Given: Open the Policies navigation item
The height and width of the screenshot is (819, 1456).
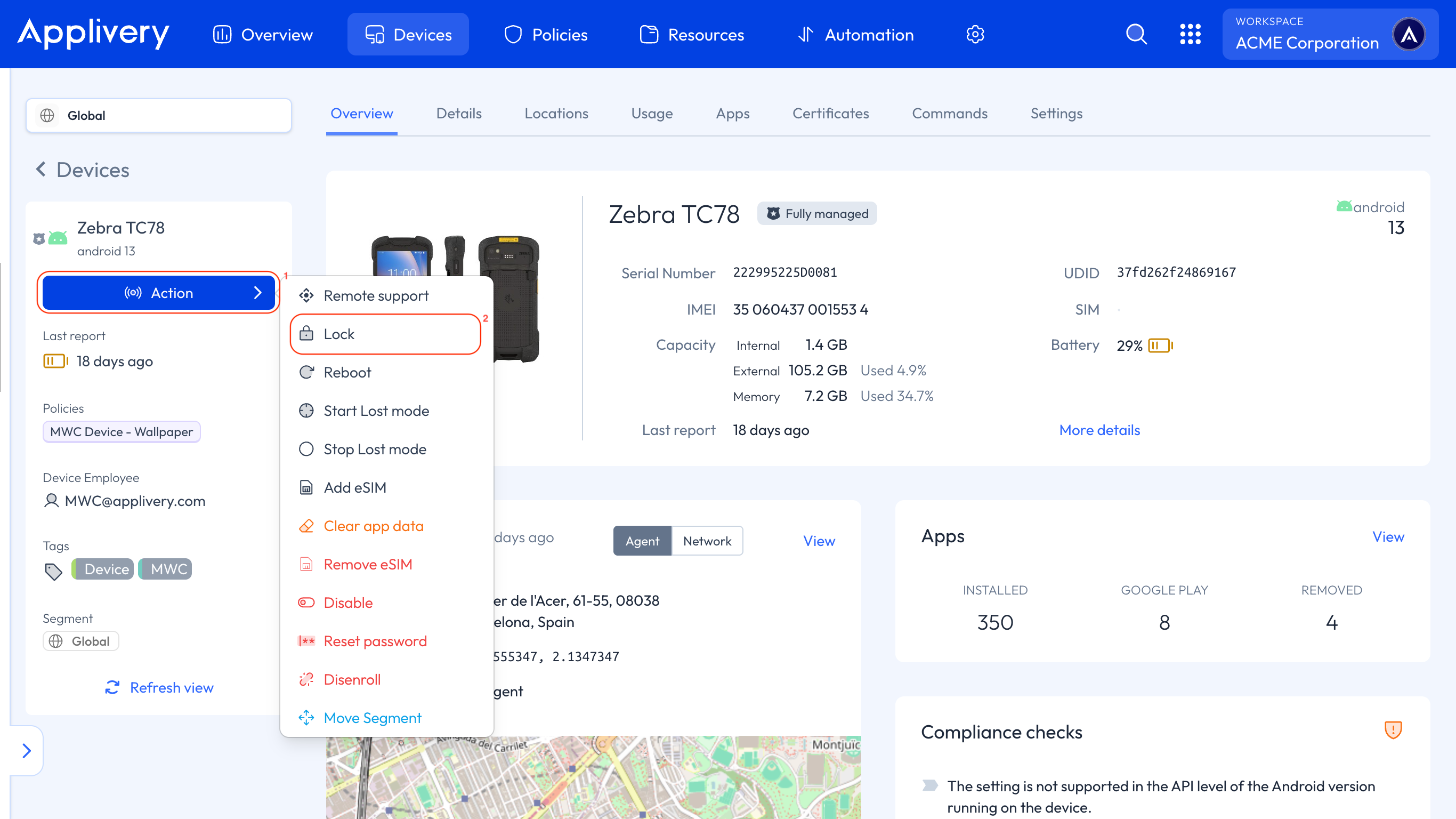Looking at the screenshot, I should pos(546,35).
